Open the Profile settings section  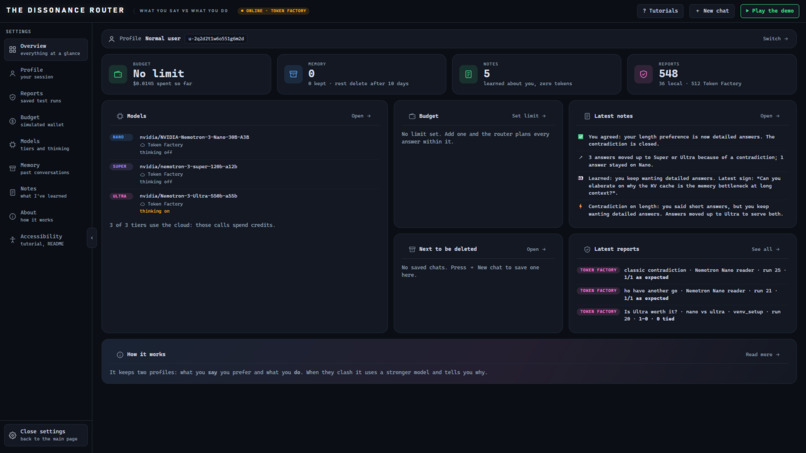pyautogui.click(x=46, y=73)
